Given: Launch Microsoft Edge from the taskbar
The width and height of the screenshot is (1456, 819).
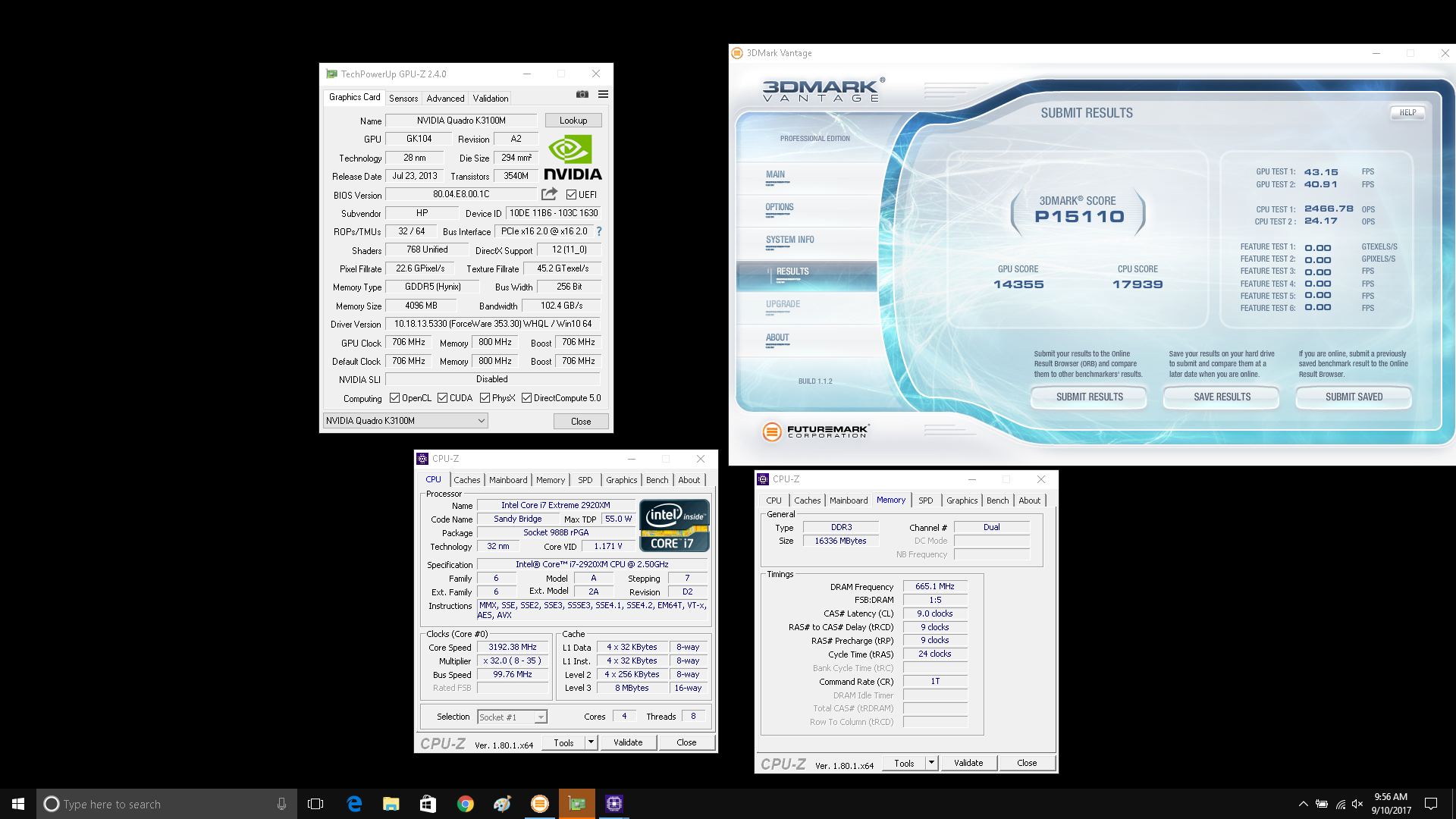Looking at the screenshot, I should pyautogui.click(x=353, y=804).
